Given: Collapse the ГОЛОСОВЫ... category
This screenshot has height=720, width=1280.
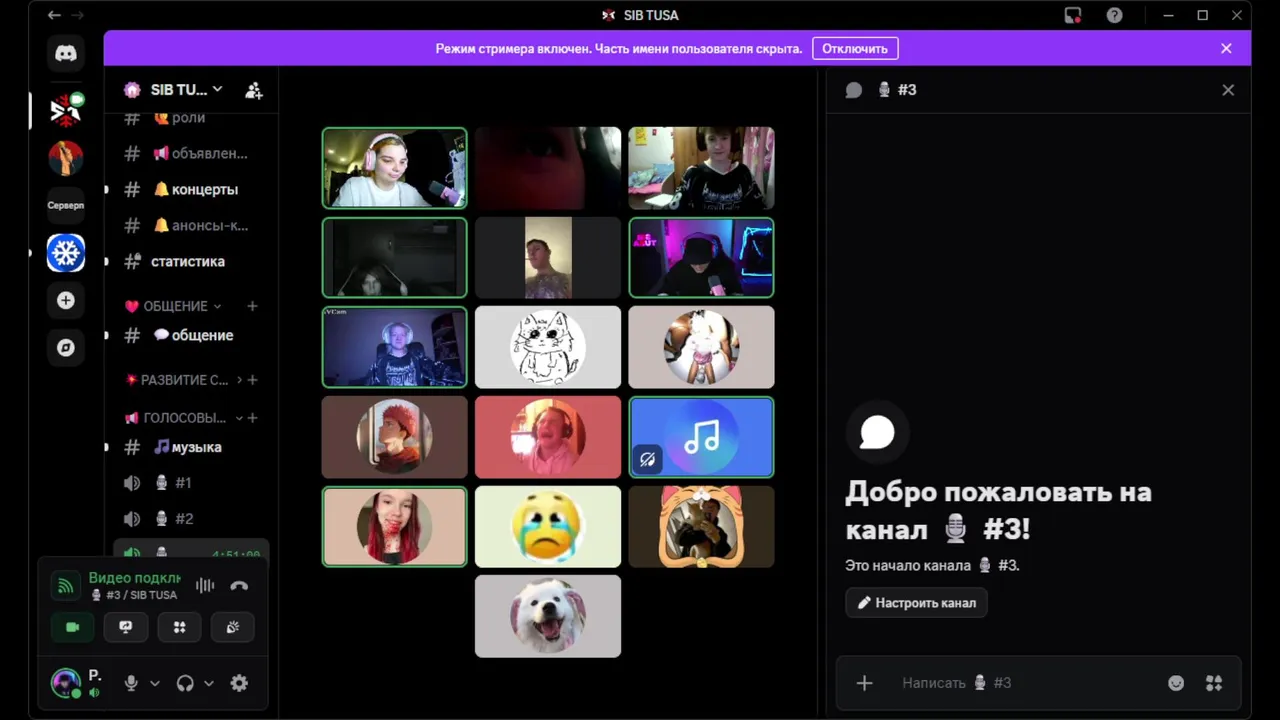Looking at the screenshot, I should coord(184,417).
